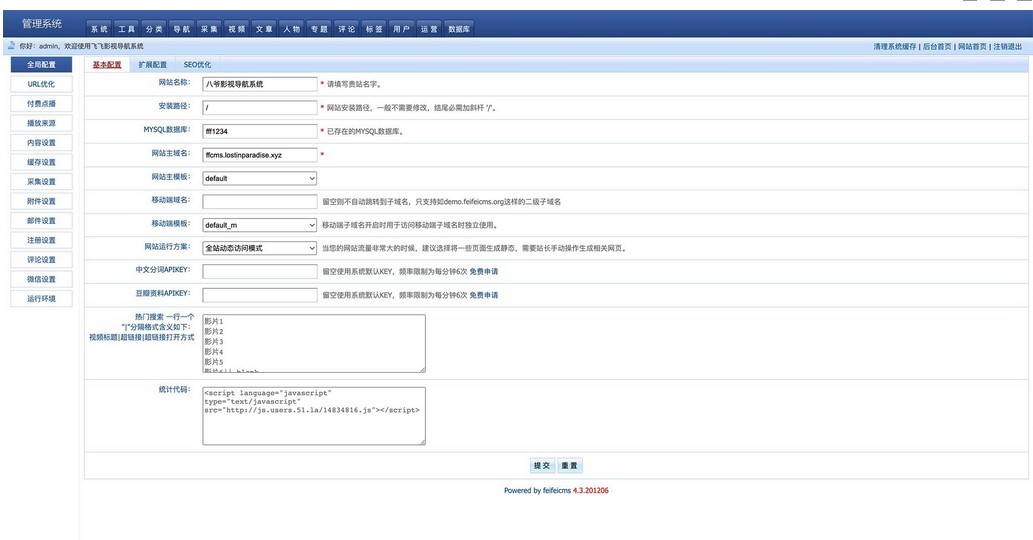Screen dimensions: 1033x540
Task: Open the 运营 top menu
Action: [430, 28]
